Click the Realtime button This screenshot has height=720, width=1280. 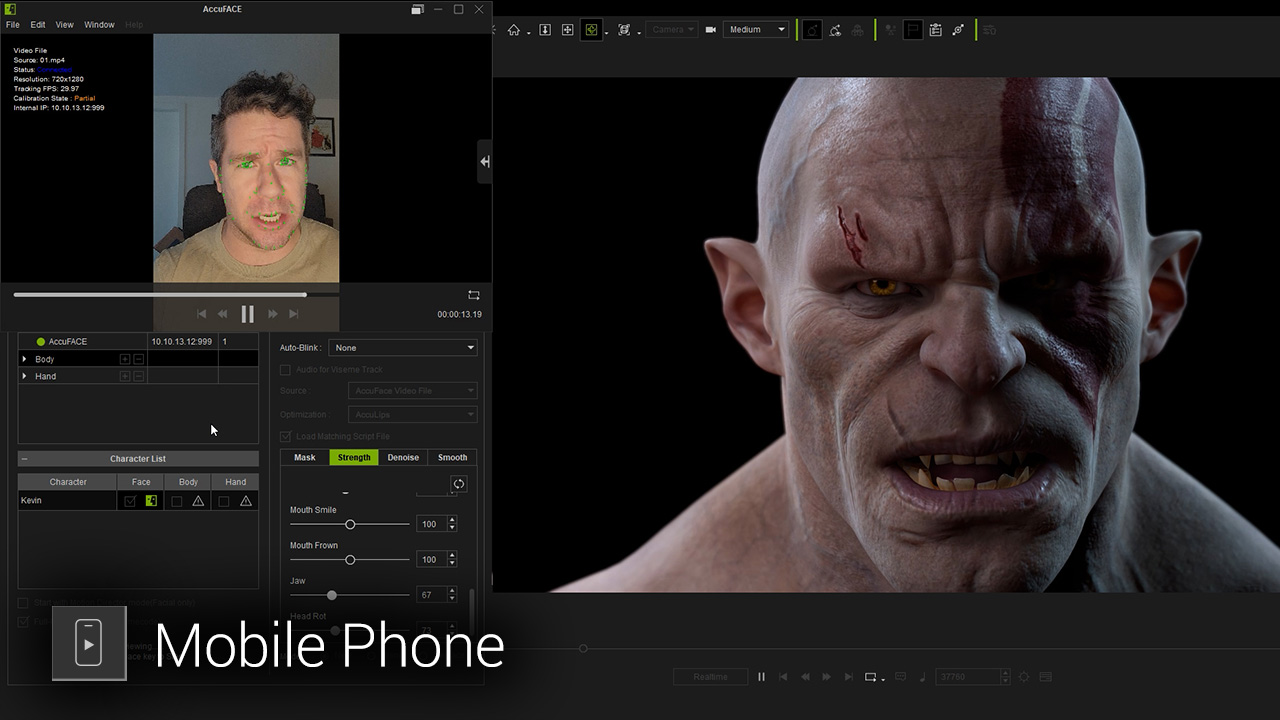[x=711, y=677]
